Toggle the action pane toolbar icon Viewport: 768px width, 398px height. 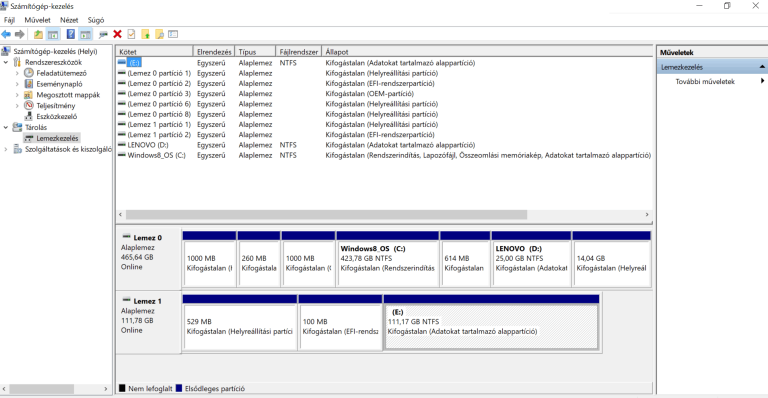click(x=85, y=34)
